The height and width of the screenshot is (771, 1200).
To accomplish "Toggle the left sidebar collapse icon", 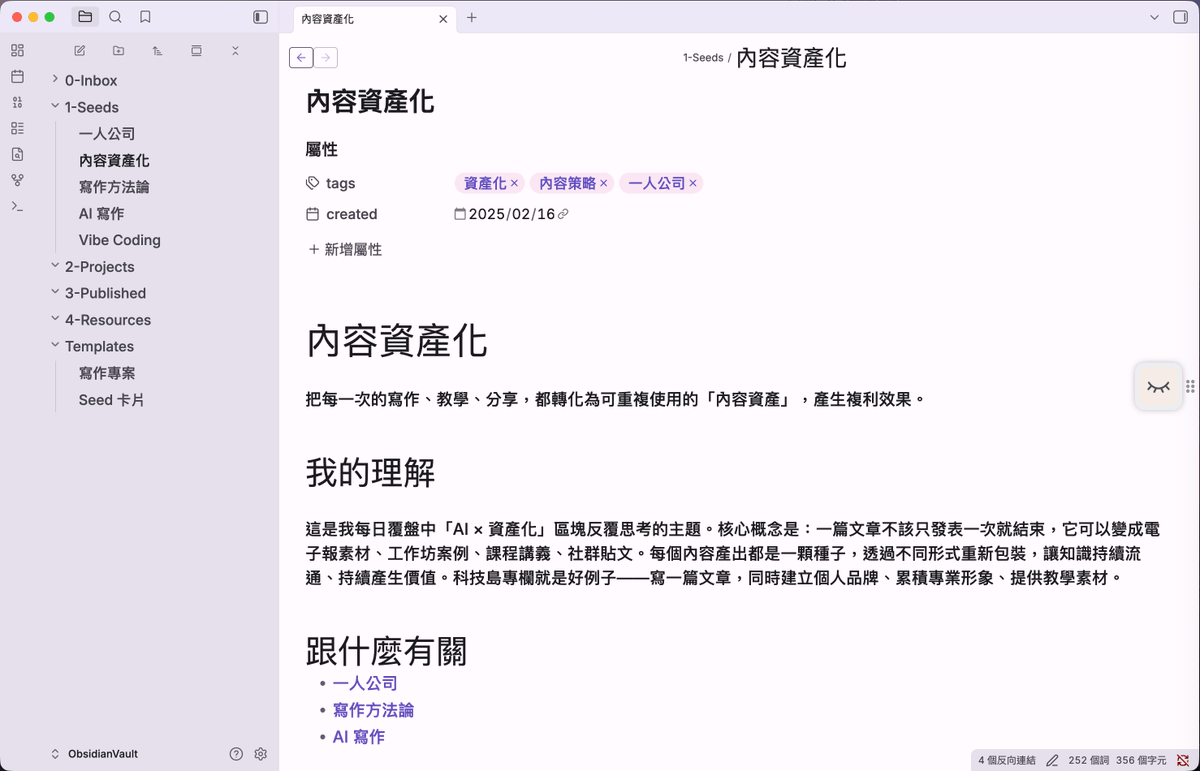I will (260, 17).
